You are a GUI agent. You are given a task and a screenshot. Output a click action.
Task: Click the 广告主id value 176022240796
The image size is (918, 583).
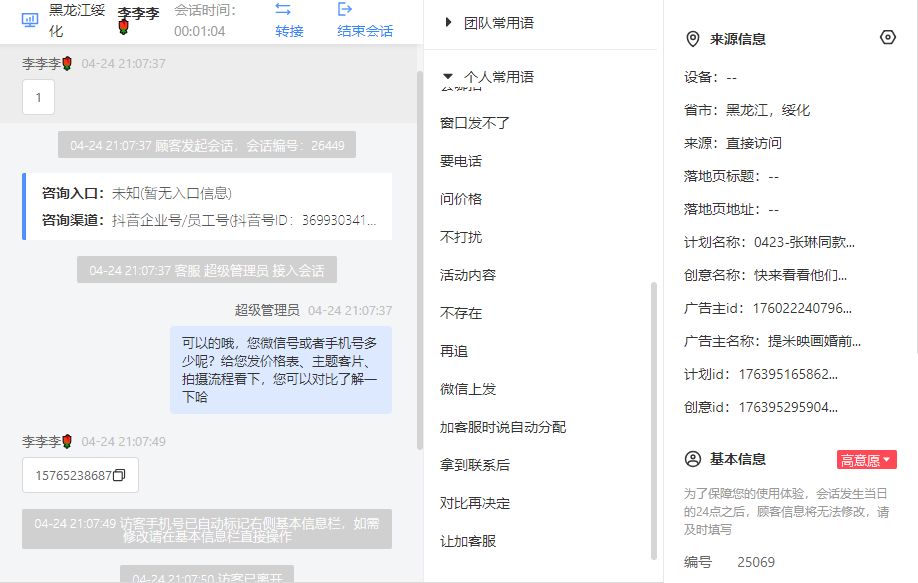coord(802,308)
